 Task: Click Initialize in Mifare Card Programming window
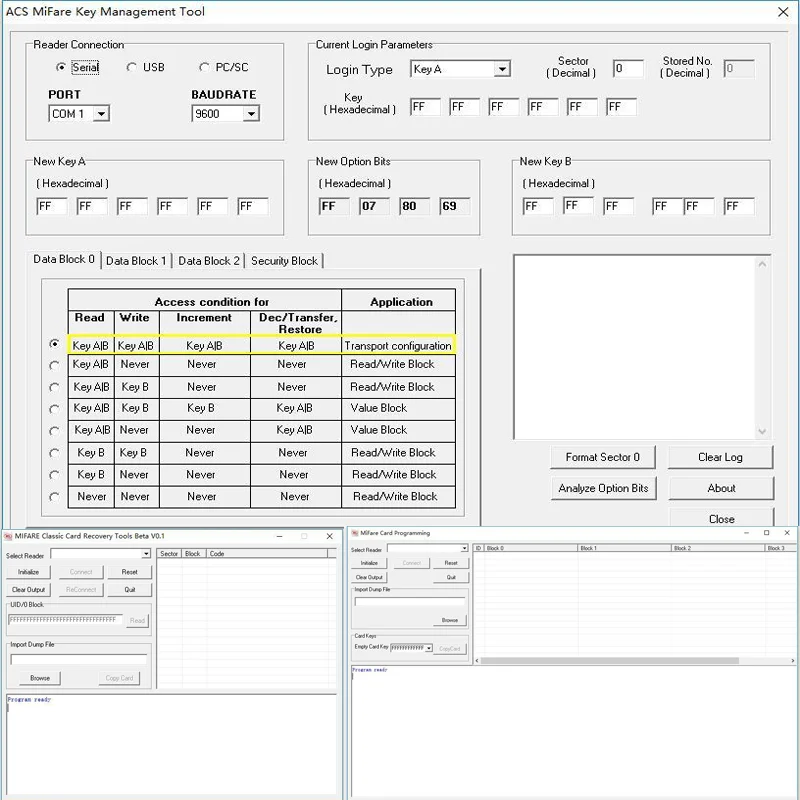pos(369,563)
